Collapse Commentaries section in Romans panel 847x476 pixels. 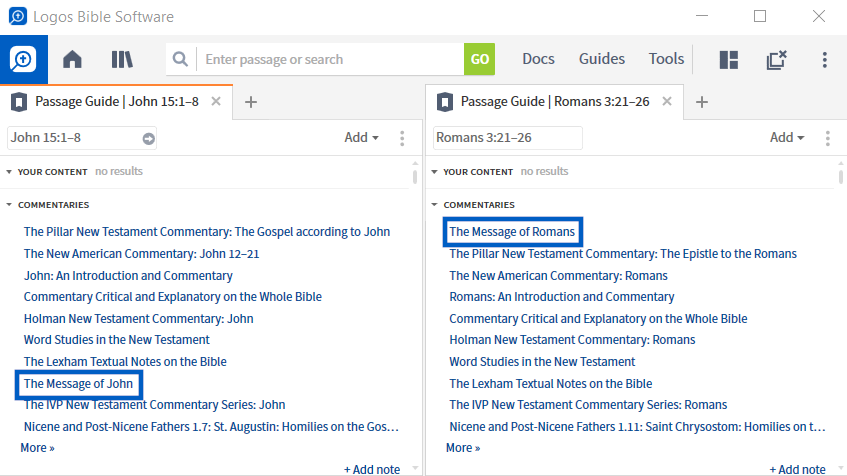pyautogui.click(x=434, y=205)
